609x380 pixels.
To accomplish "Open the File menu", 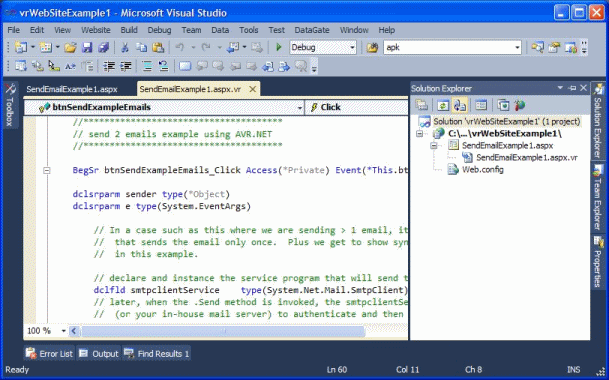I will click(x=14, y=30).
